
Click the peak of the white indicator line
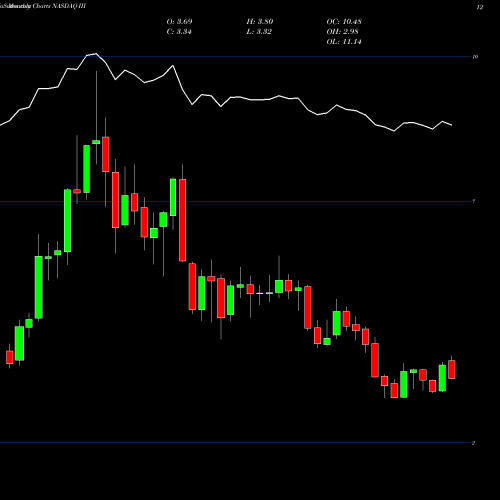point(96,53)
